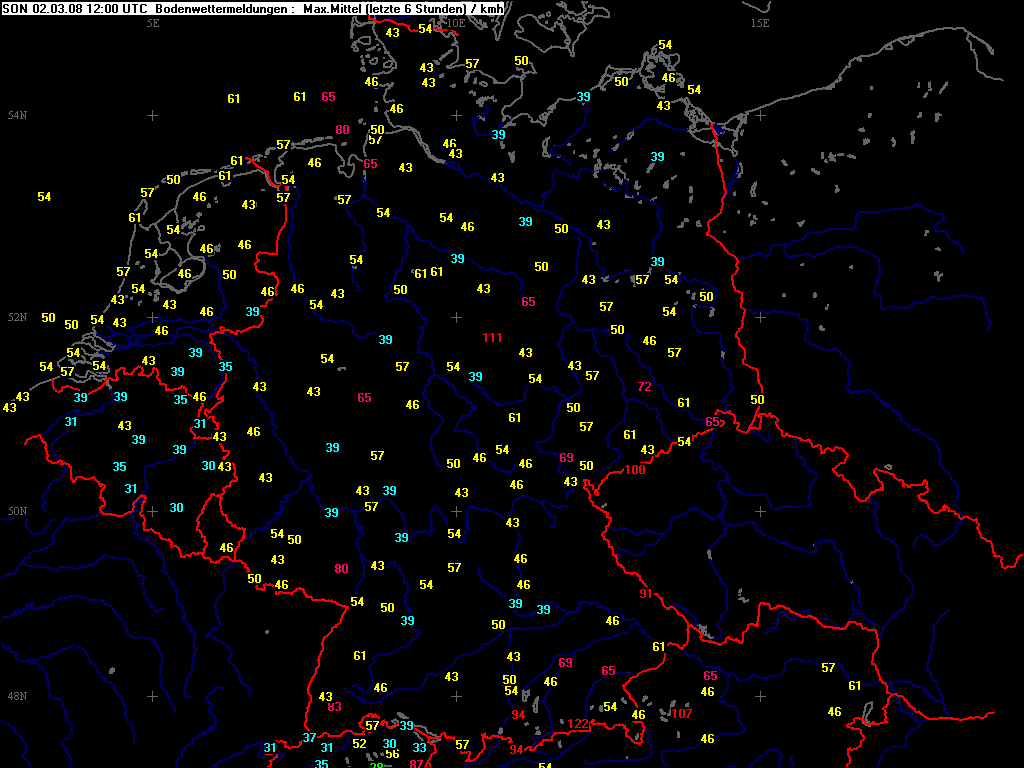Click the red 72 wind reading
The width and height of the screenshot is (1024, 768).
(x=645, y=387)
